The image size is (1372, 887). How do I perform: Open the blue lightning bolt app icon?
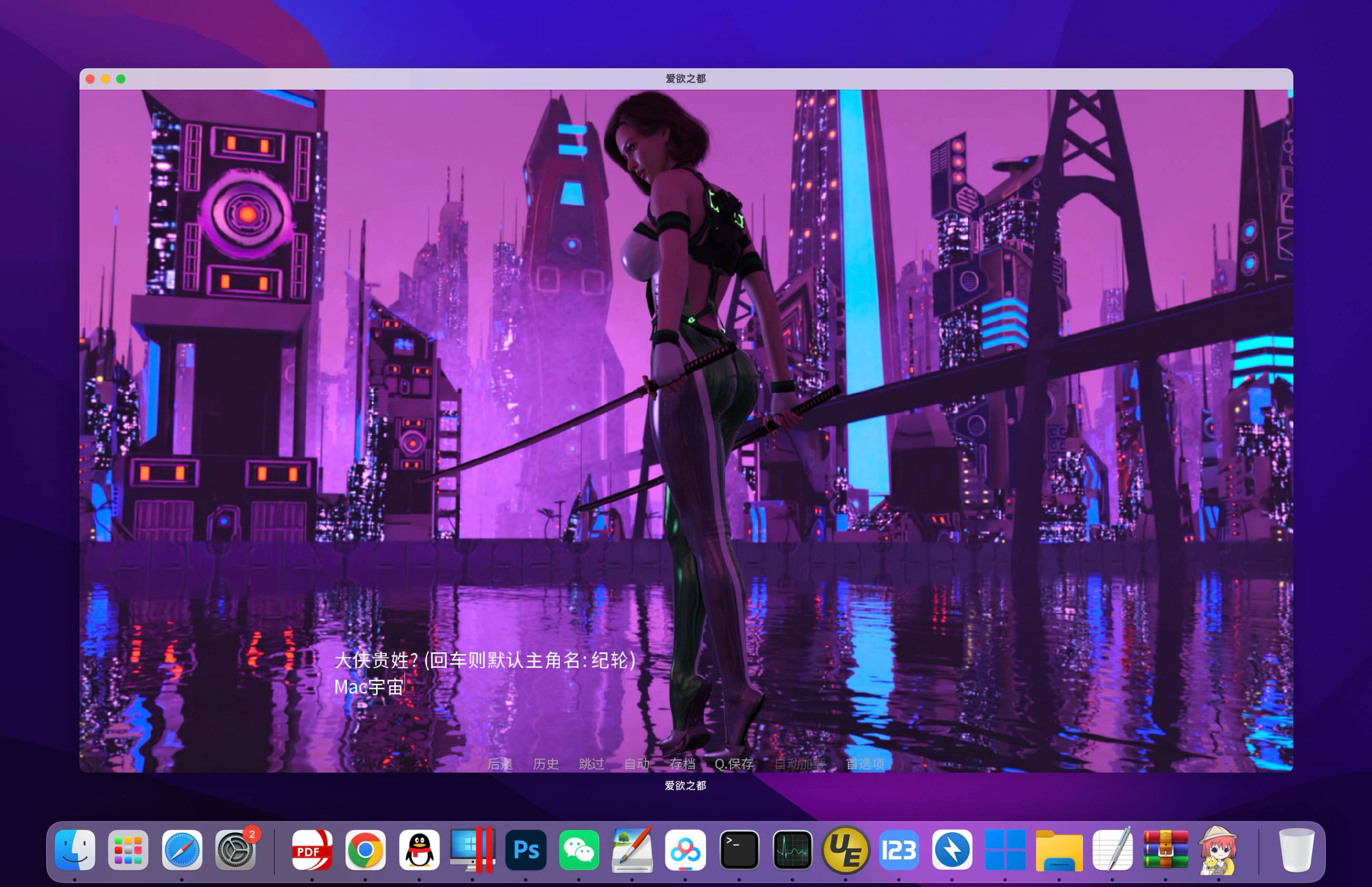click(952, 849)
